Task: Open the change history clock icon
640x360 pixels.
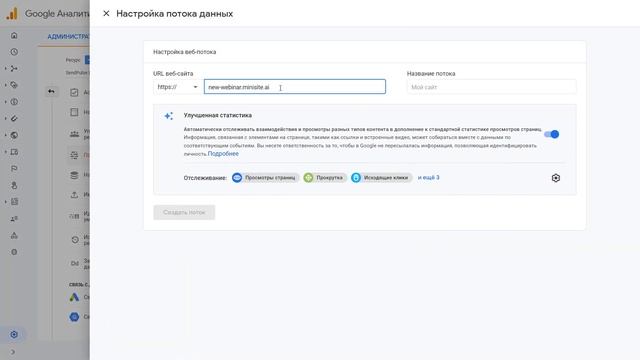Action: point(75,240)
